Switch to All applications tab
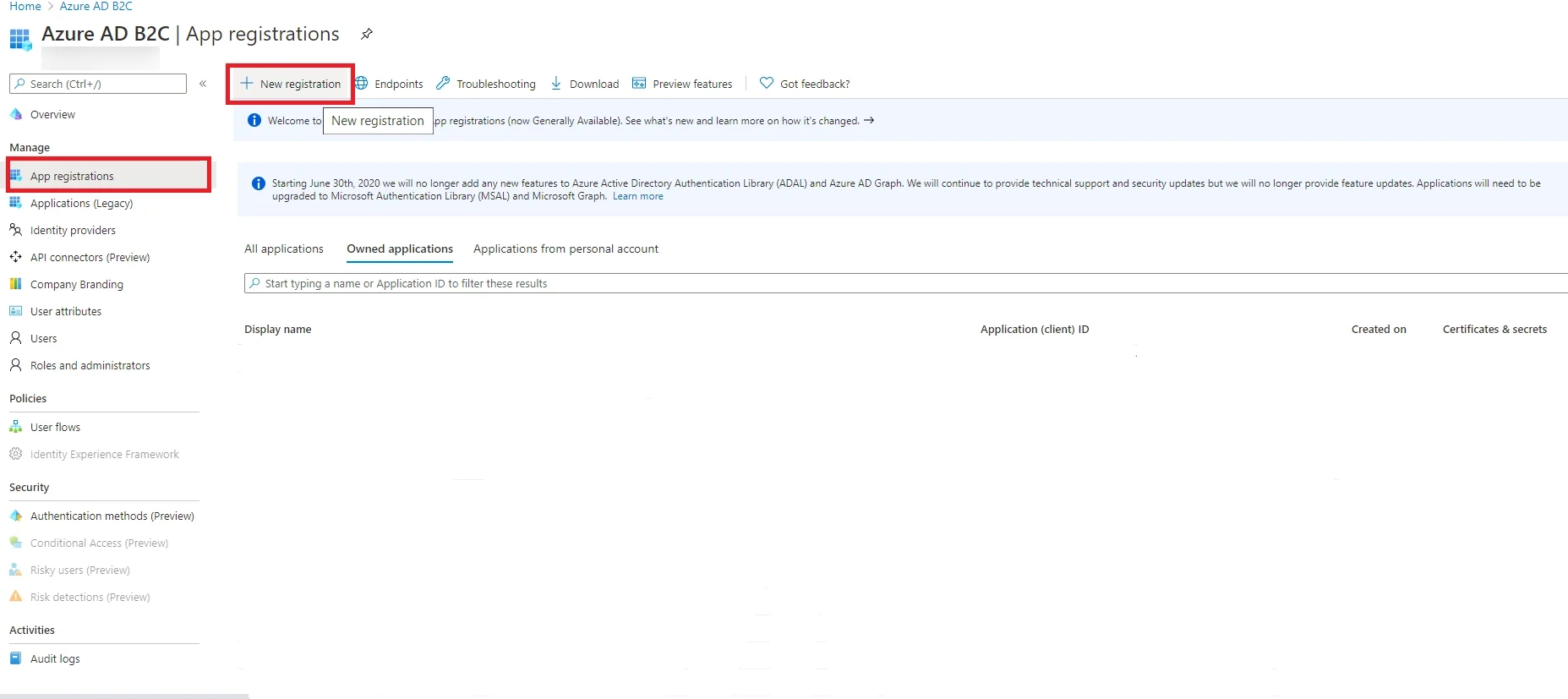The height and width of the screenshot is (699, 1568). [284, 248]
